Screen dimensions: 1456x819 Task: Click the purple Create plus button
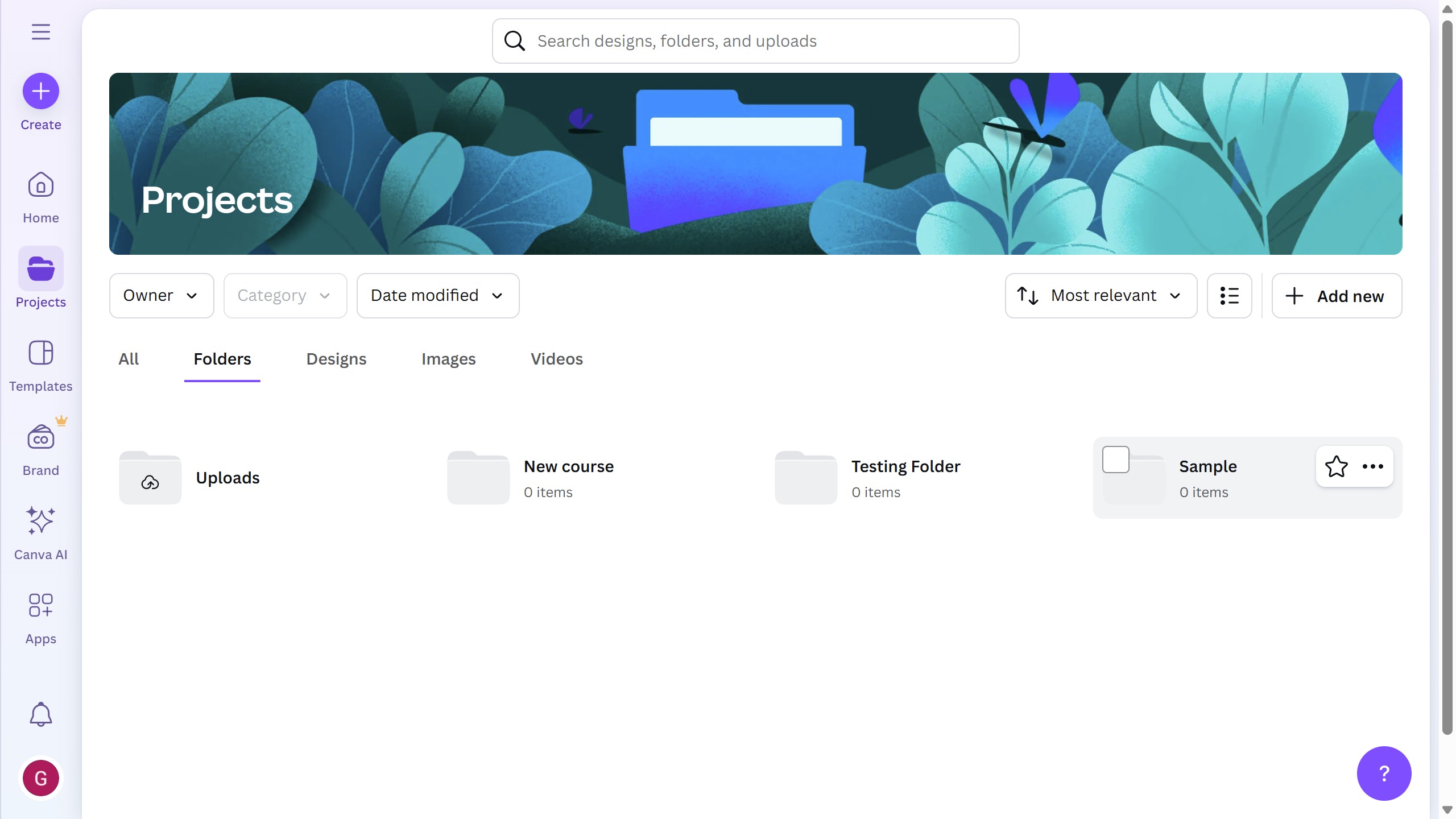tap(40, 91)
